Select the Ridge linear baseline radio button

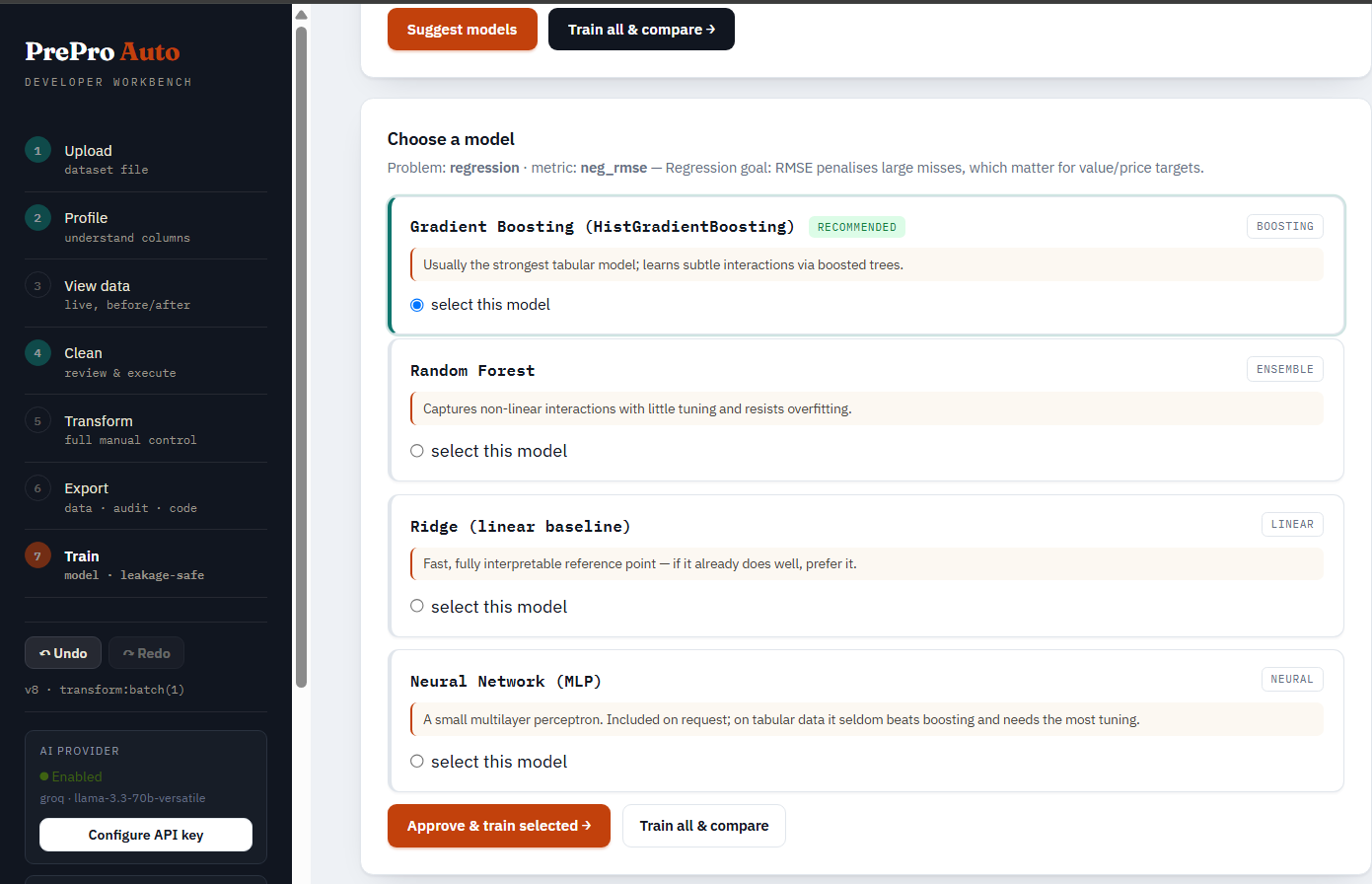[x=417, y=606]
